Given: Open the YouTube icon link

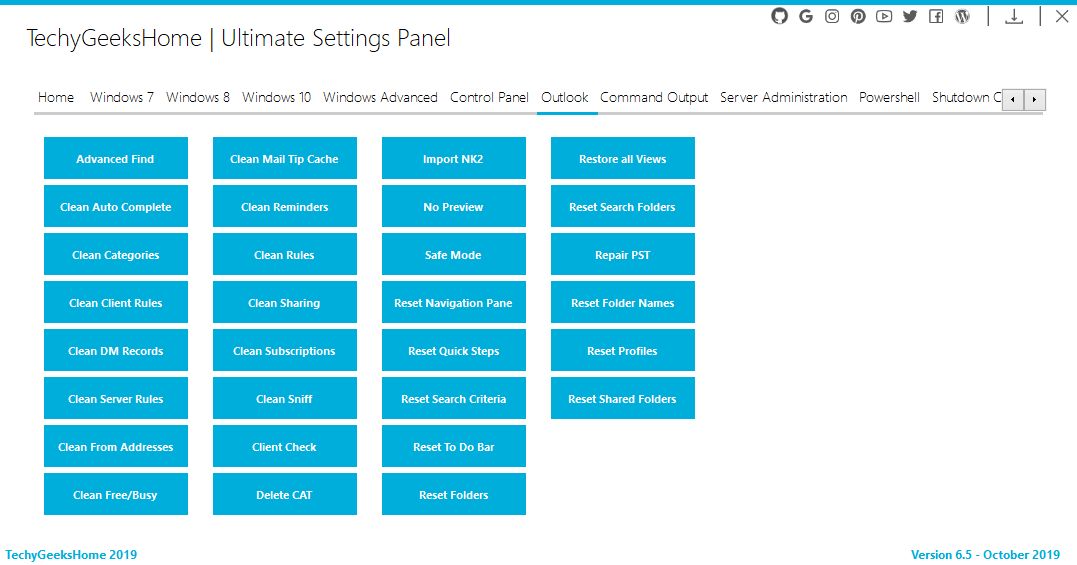Looking at the screenshot, I should point(884,16).
